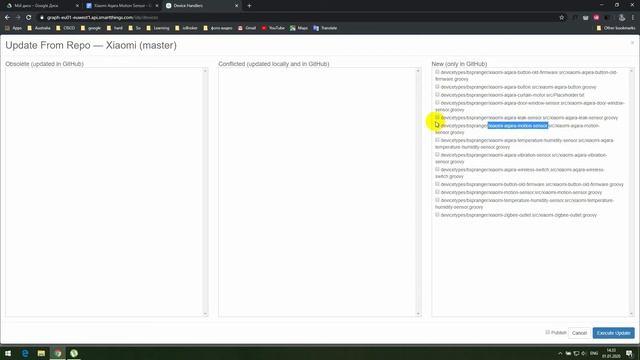Image resolution: width=640 pixels, height=360 pixels.
Task: Select the xiaomi-aqara-vibration-sensor checkbox
Action: pos(437,155)
